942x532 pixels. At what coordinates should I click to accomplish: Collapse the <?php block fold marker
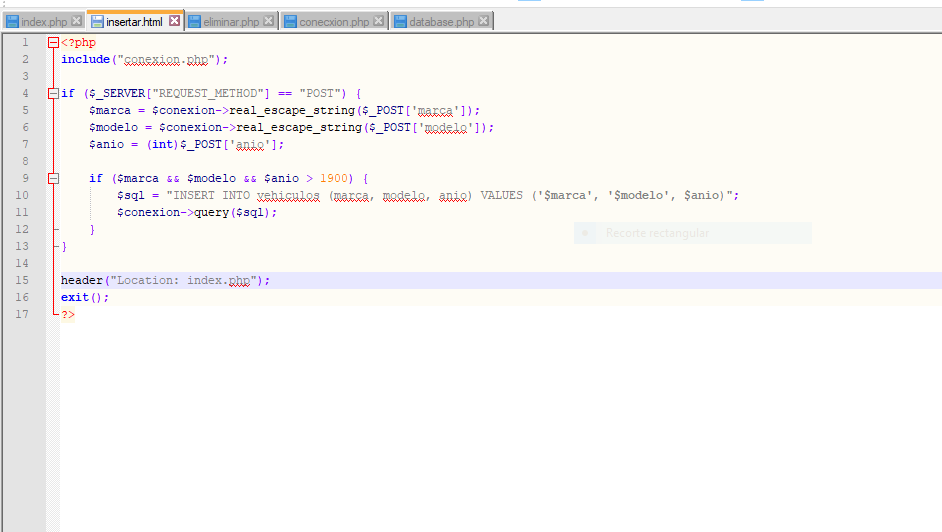pos(53,43)
